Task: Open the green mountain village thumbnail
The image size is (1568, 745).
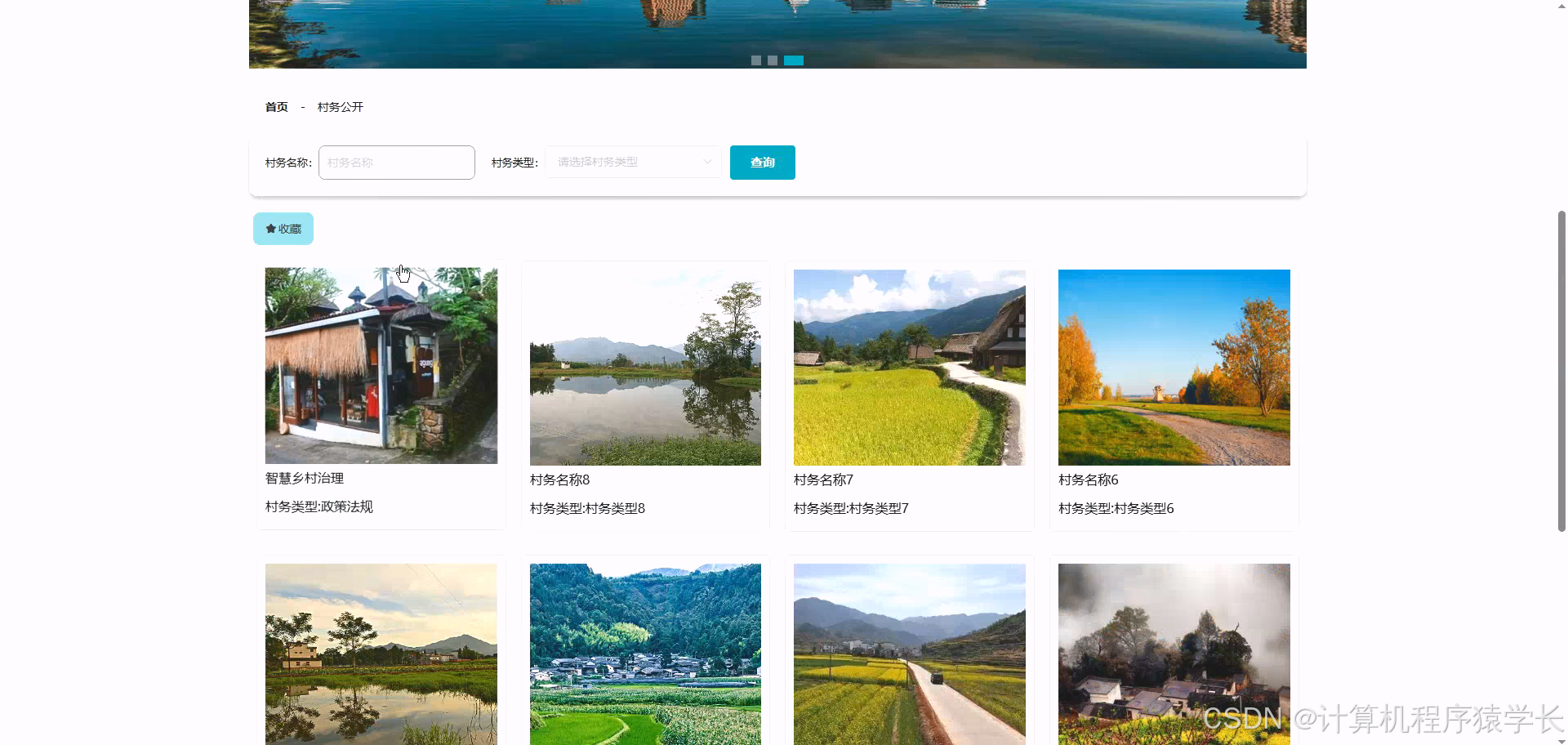Action: [x=645, y=654]
